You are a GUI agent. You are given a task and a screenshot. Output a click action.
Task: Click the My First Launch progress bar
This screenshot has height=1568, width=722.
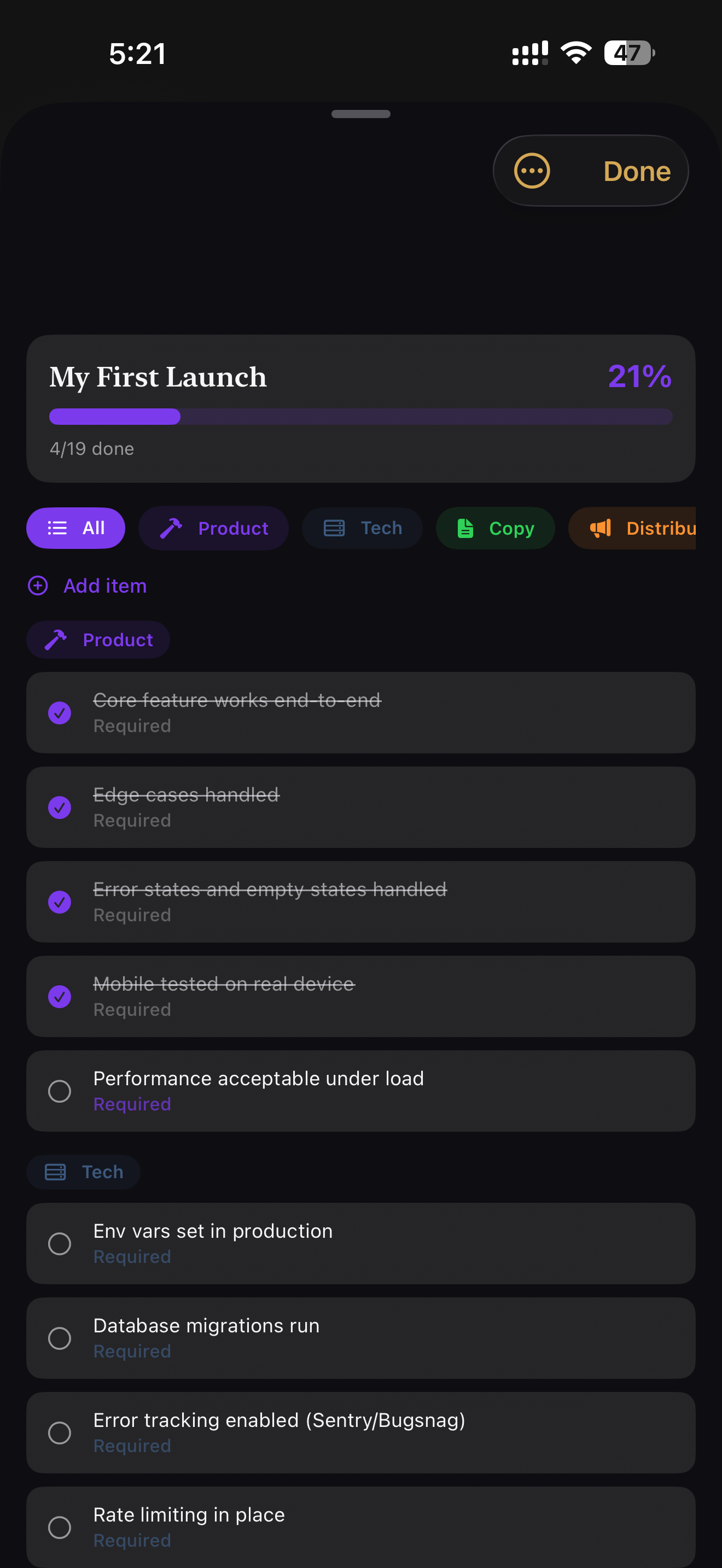[360, 417]
